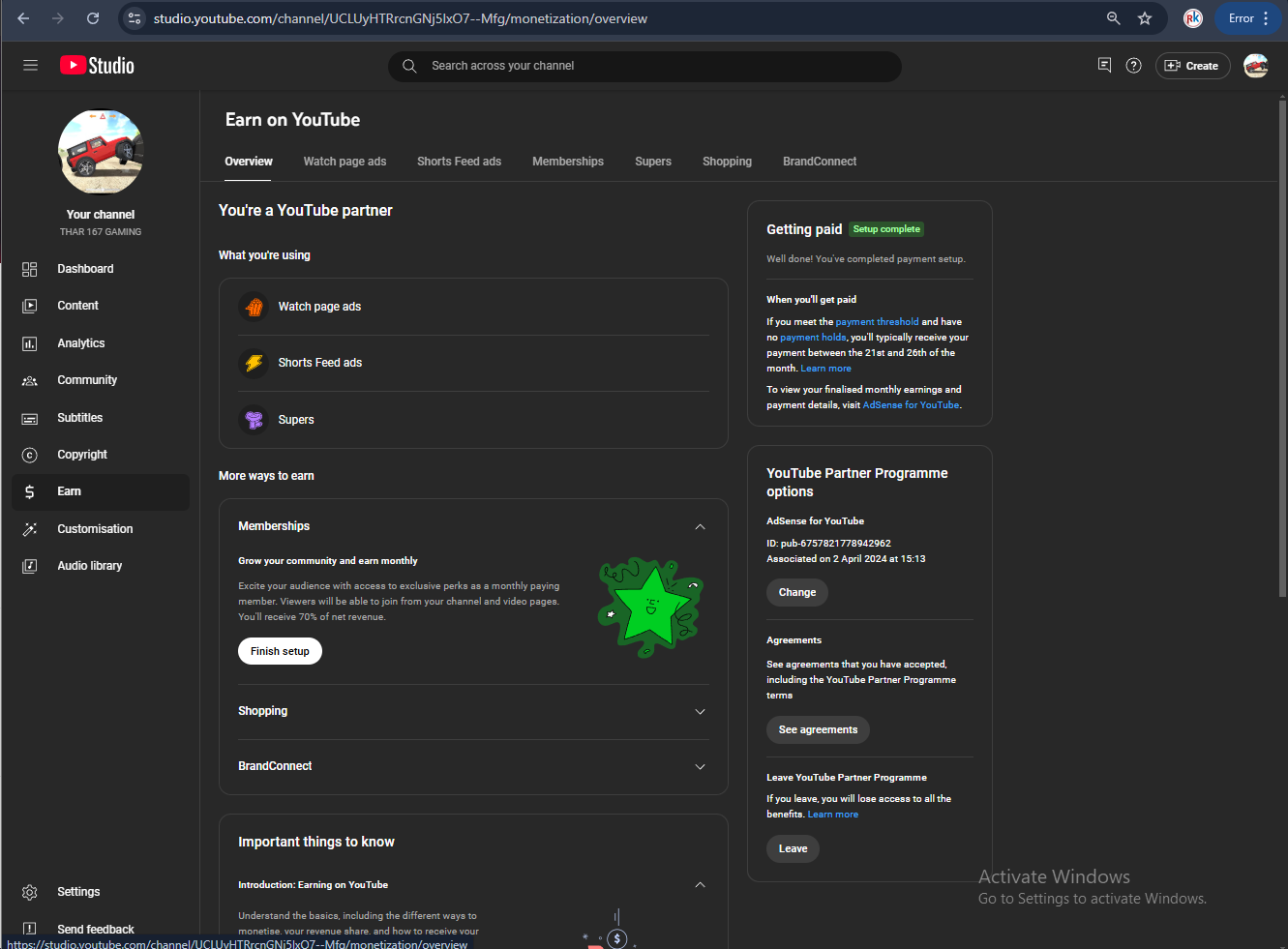The image size is (1288, 949).
Task: Open the payment threshold link
Action: pyautogui.click(x=877, y=322)
